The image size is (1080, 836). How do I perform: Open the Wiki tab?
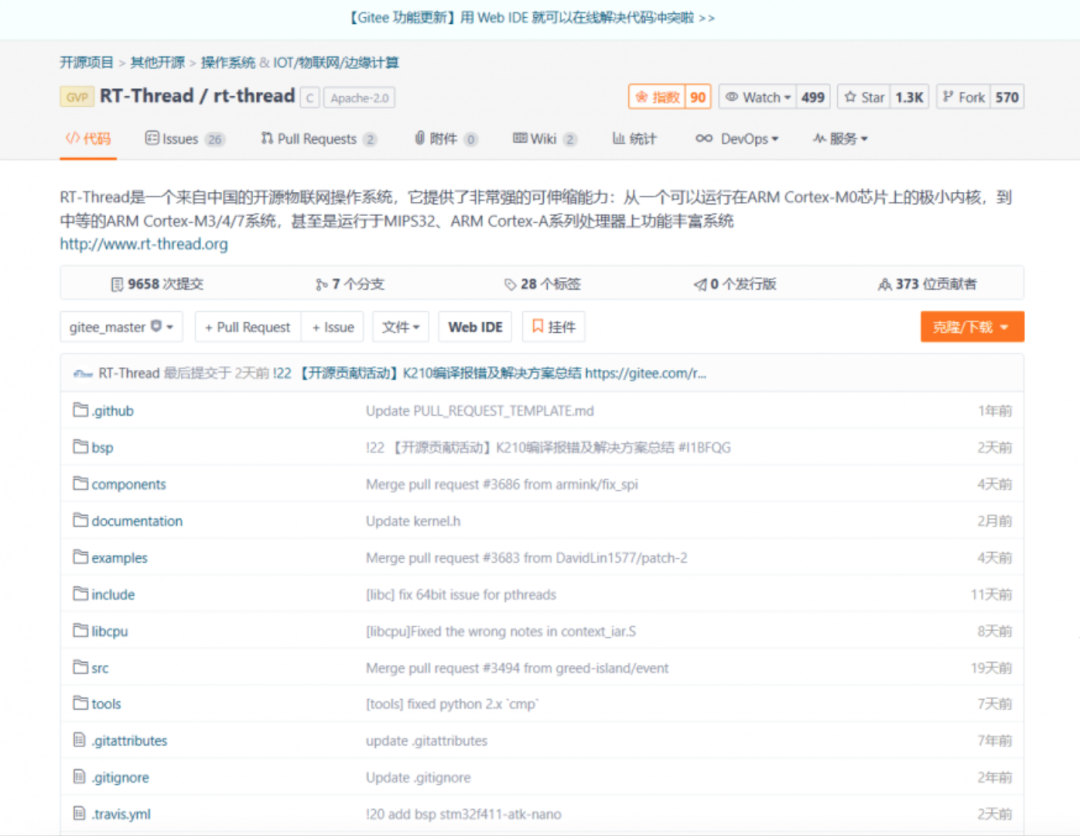click(x=544, y=139)
